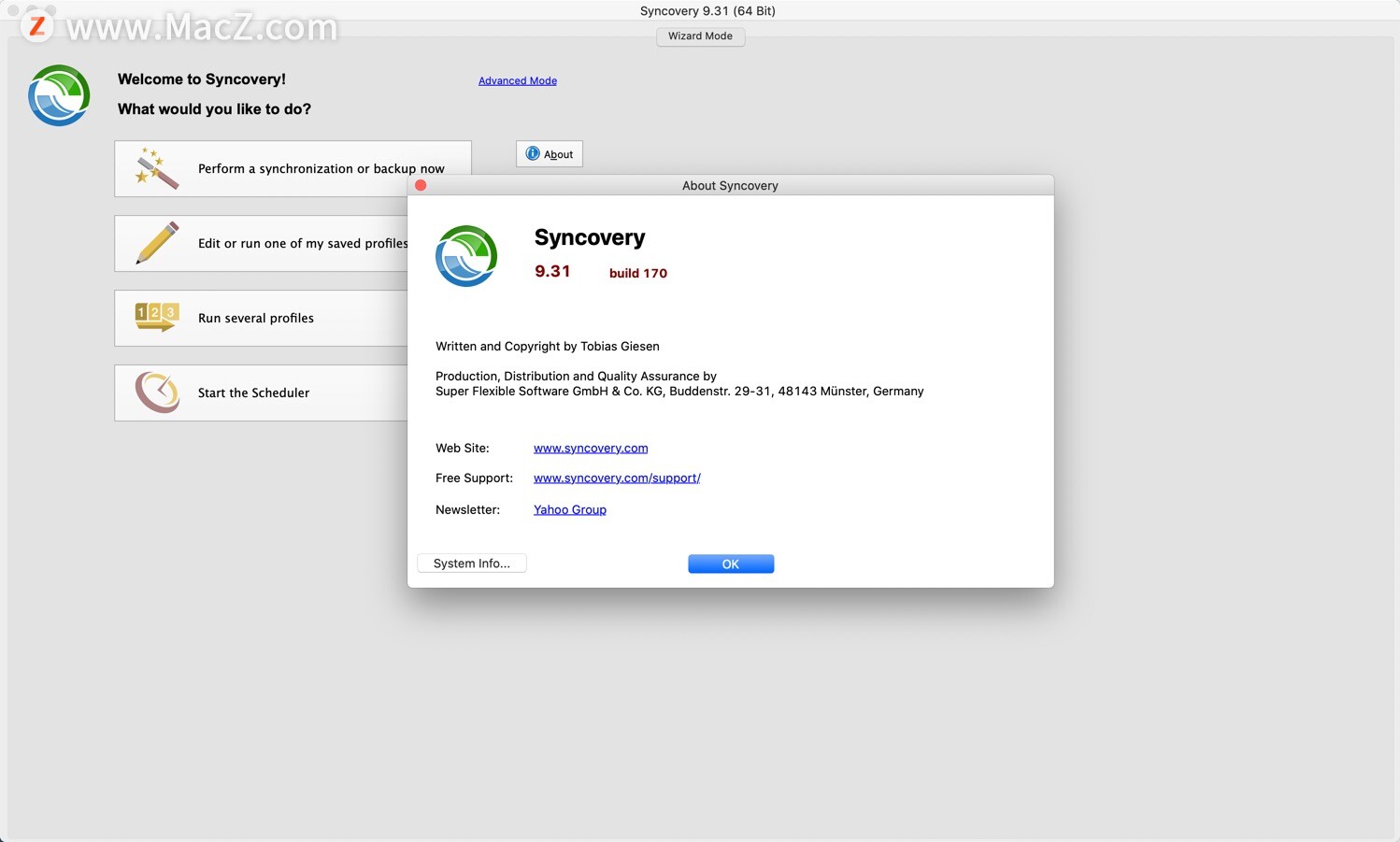The width and height of the screenshot is (1400, 842).
Task: Click the Syncovery heading in About dialog
Action: (x=590, y=237)
